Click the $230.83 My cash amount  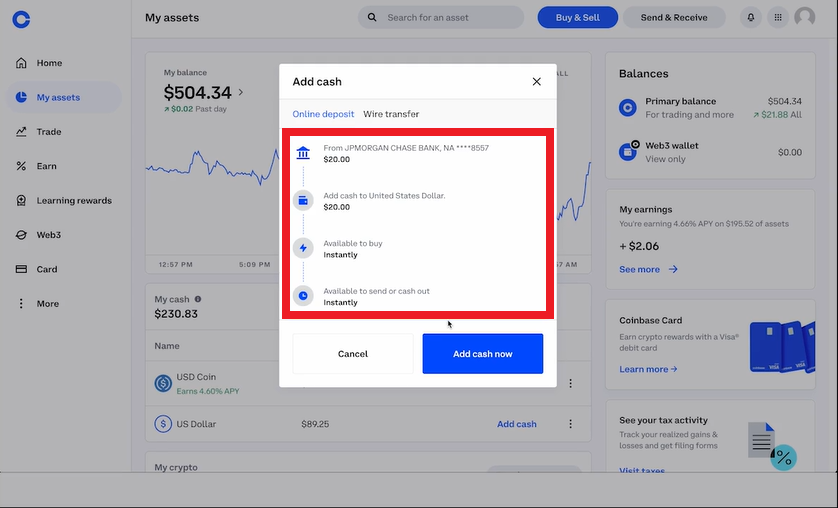click(176, 314)
